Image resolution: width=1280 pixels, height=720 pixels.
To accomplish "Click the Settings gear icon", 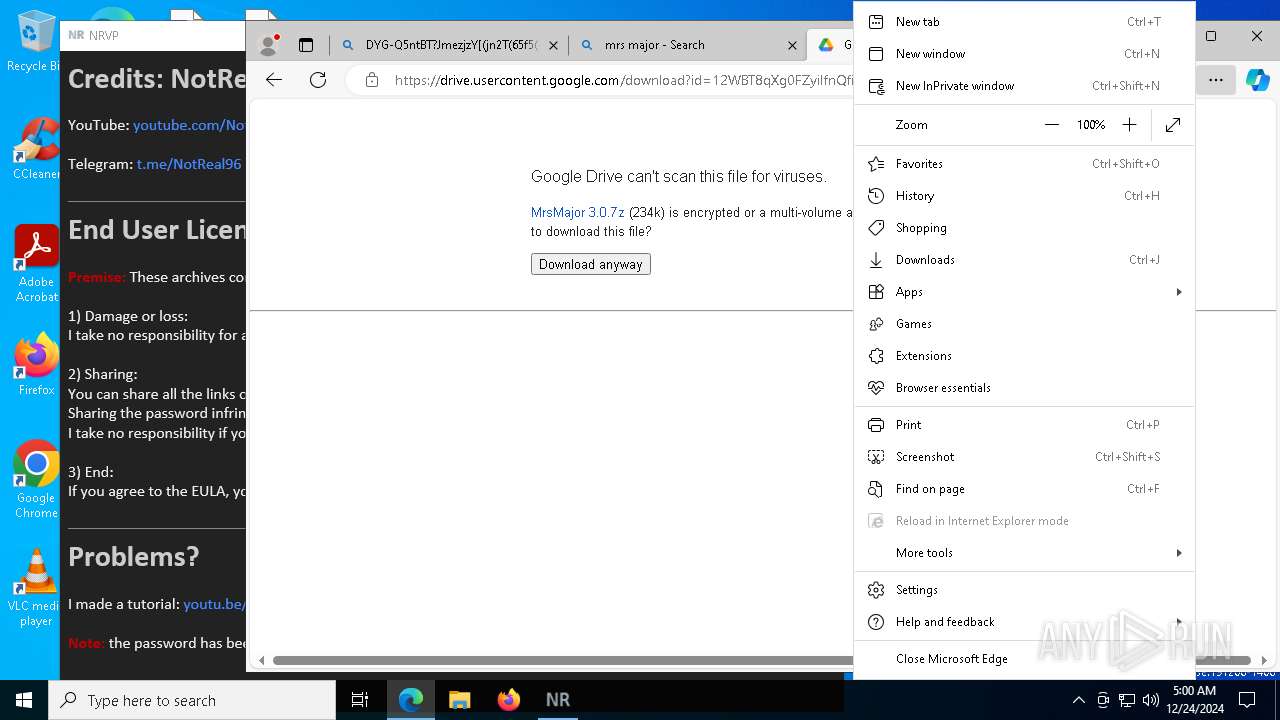I will (876, 590).
